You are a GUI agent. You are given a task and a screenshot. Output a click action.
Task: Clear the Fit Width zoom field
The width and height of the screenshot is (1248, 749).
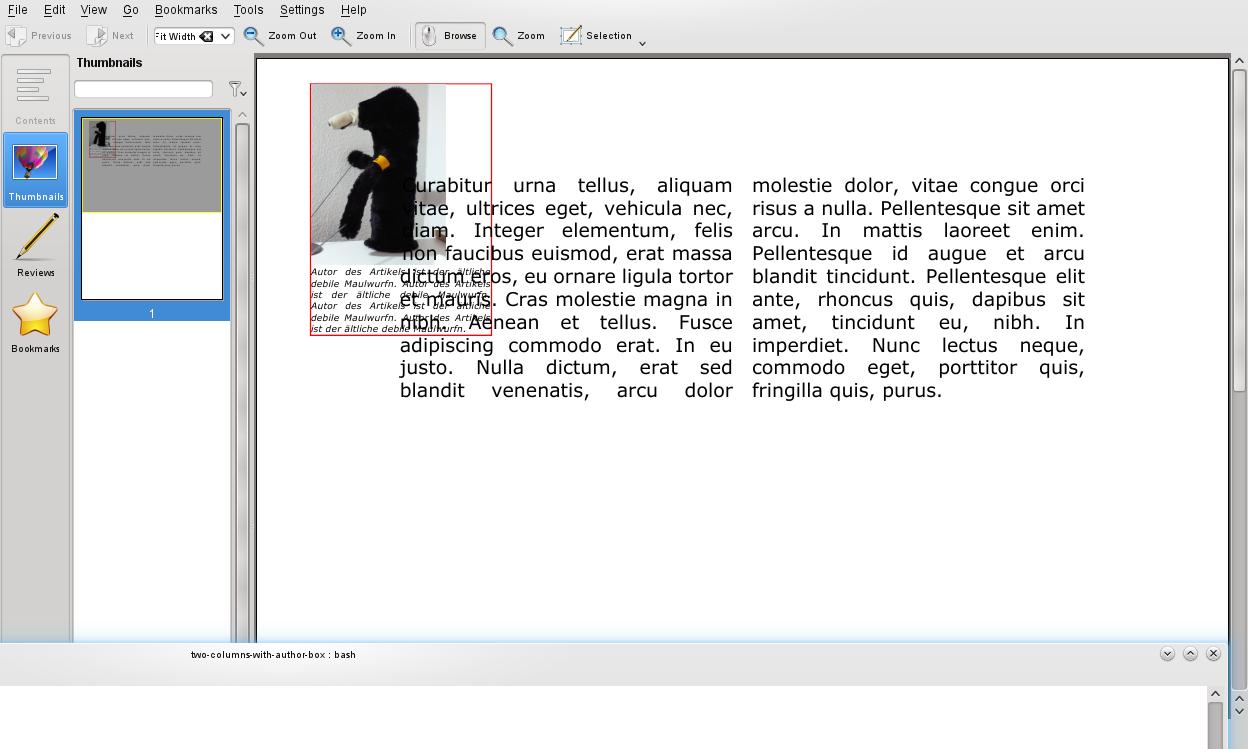(206, 36)
